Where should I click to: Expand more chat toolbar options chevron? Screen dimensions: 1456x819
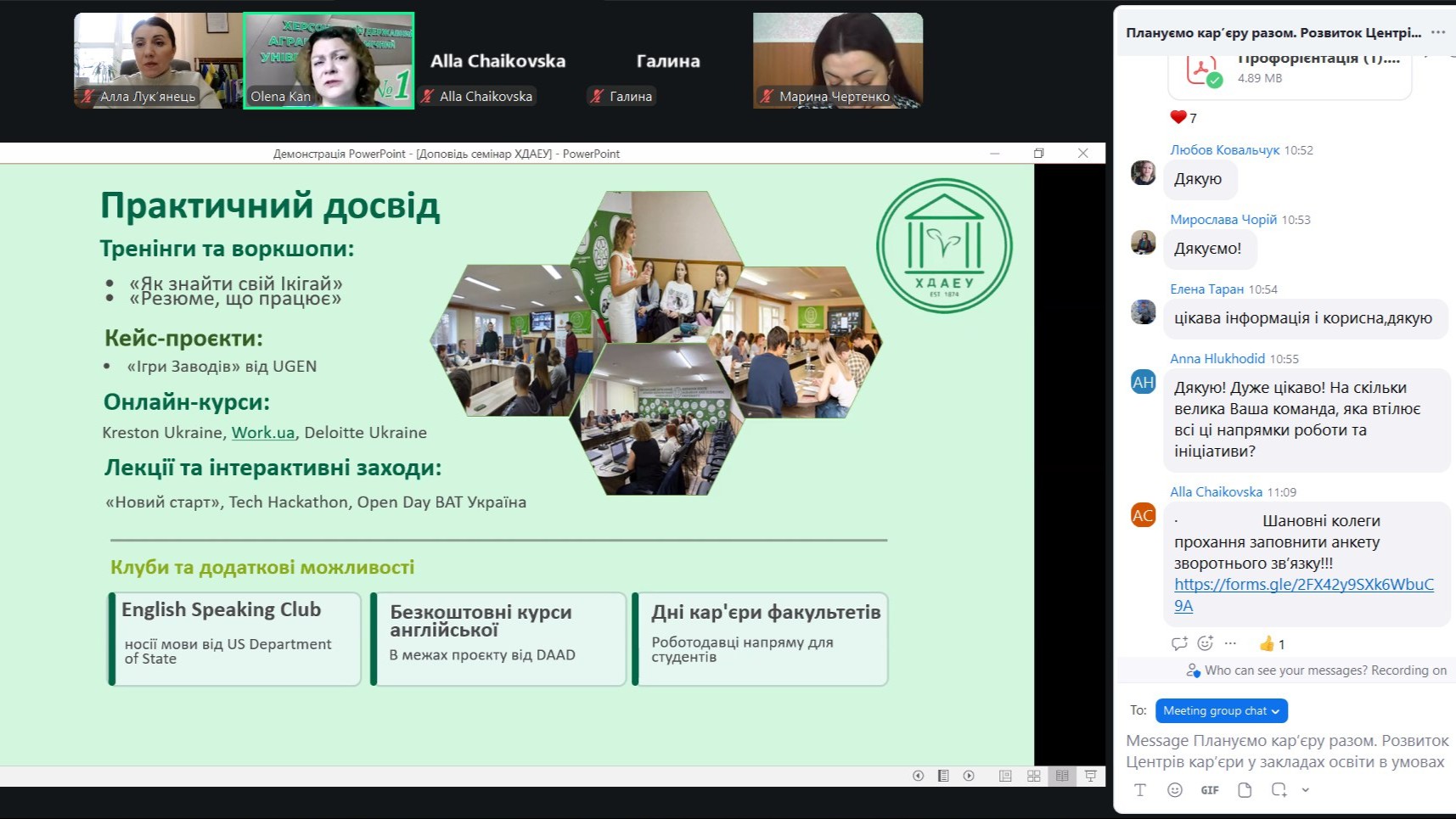tap(1306, 790)
